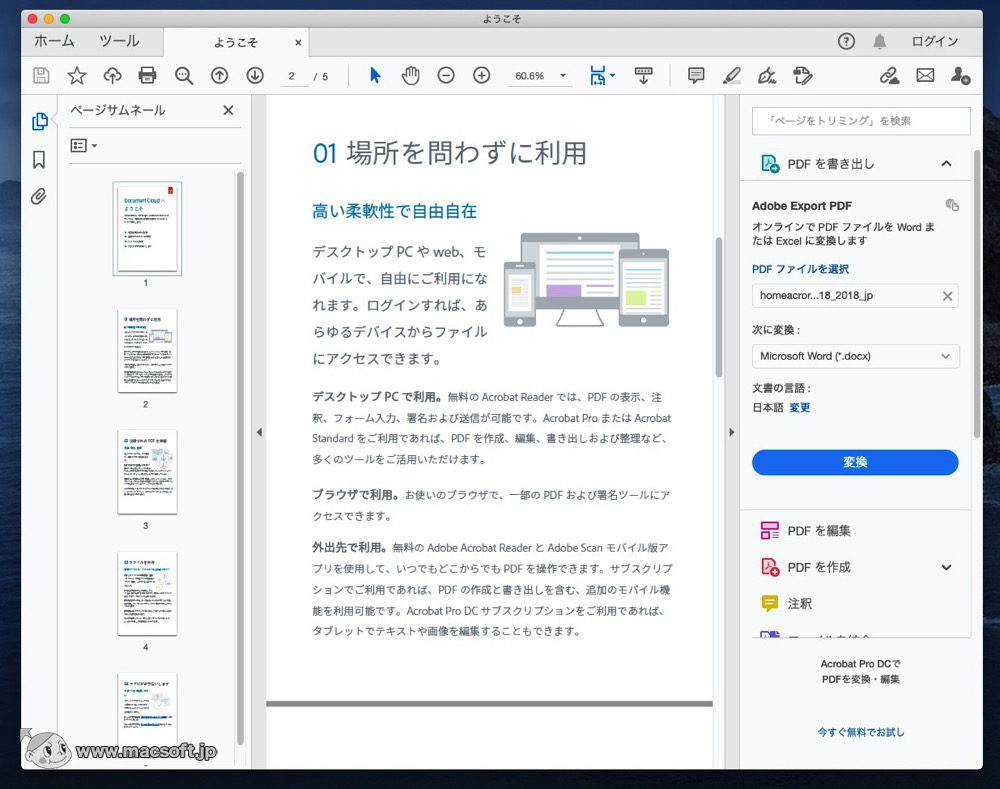The height and width of the screenshot is (789, 1000).
Task: Activate the hand pan tool
Action: tap(410, 76)
